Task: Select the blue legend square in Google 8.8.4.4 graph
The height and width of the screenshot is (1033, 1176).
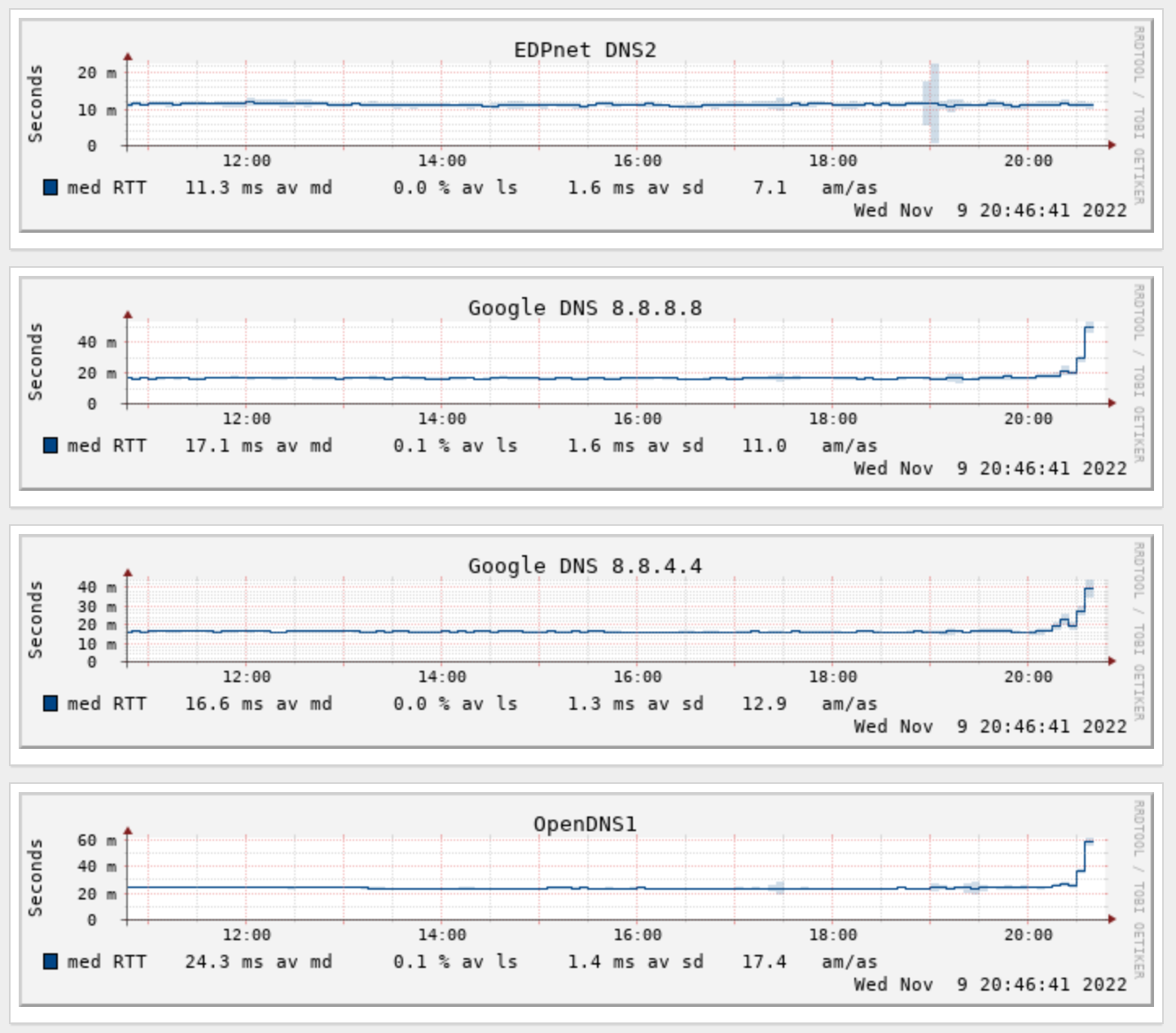Action: (50, 704)
